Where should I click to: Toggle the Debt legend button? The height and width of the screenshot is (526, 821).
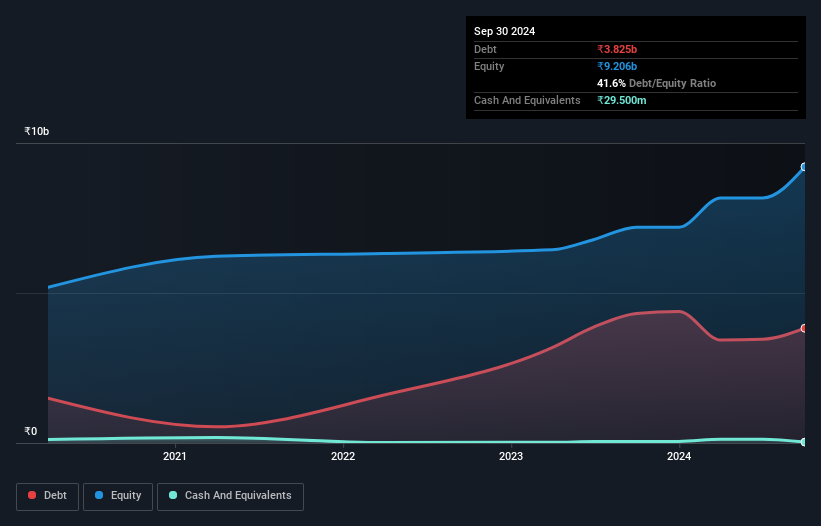47,496
